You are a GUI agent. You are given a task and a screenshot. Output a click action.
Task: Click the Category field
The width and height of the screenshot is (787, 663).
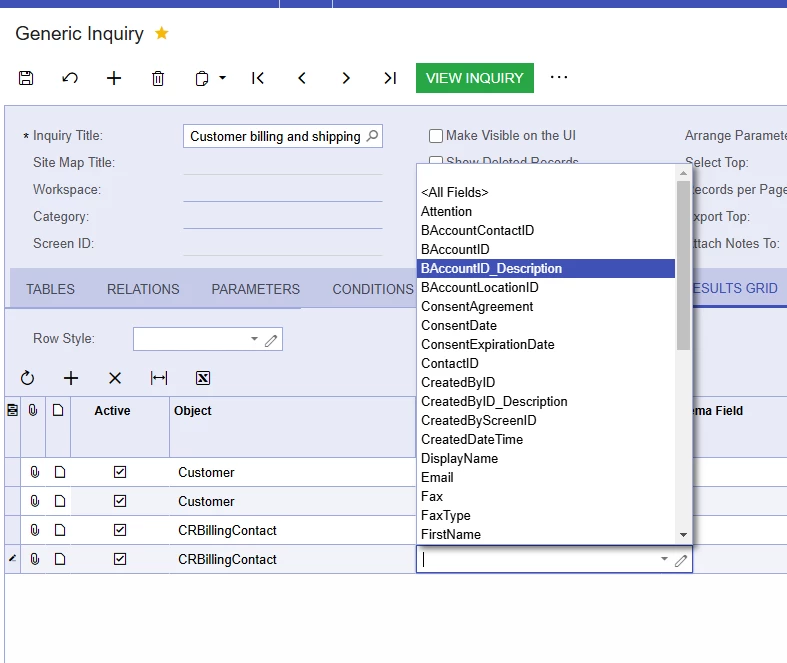pyautogui.click(x=283, y=217)
